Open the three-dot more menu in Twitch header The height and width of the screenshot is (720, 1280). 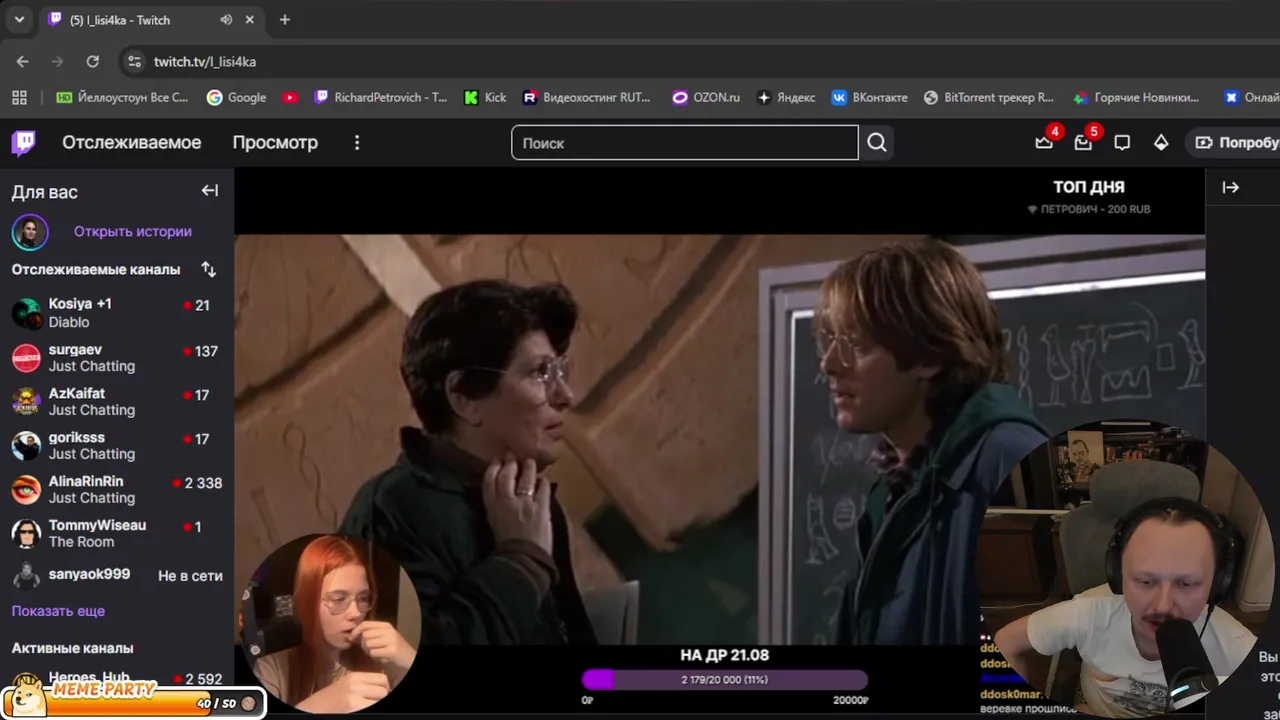pyautogui.click(x=357, y=142)
